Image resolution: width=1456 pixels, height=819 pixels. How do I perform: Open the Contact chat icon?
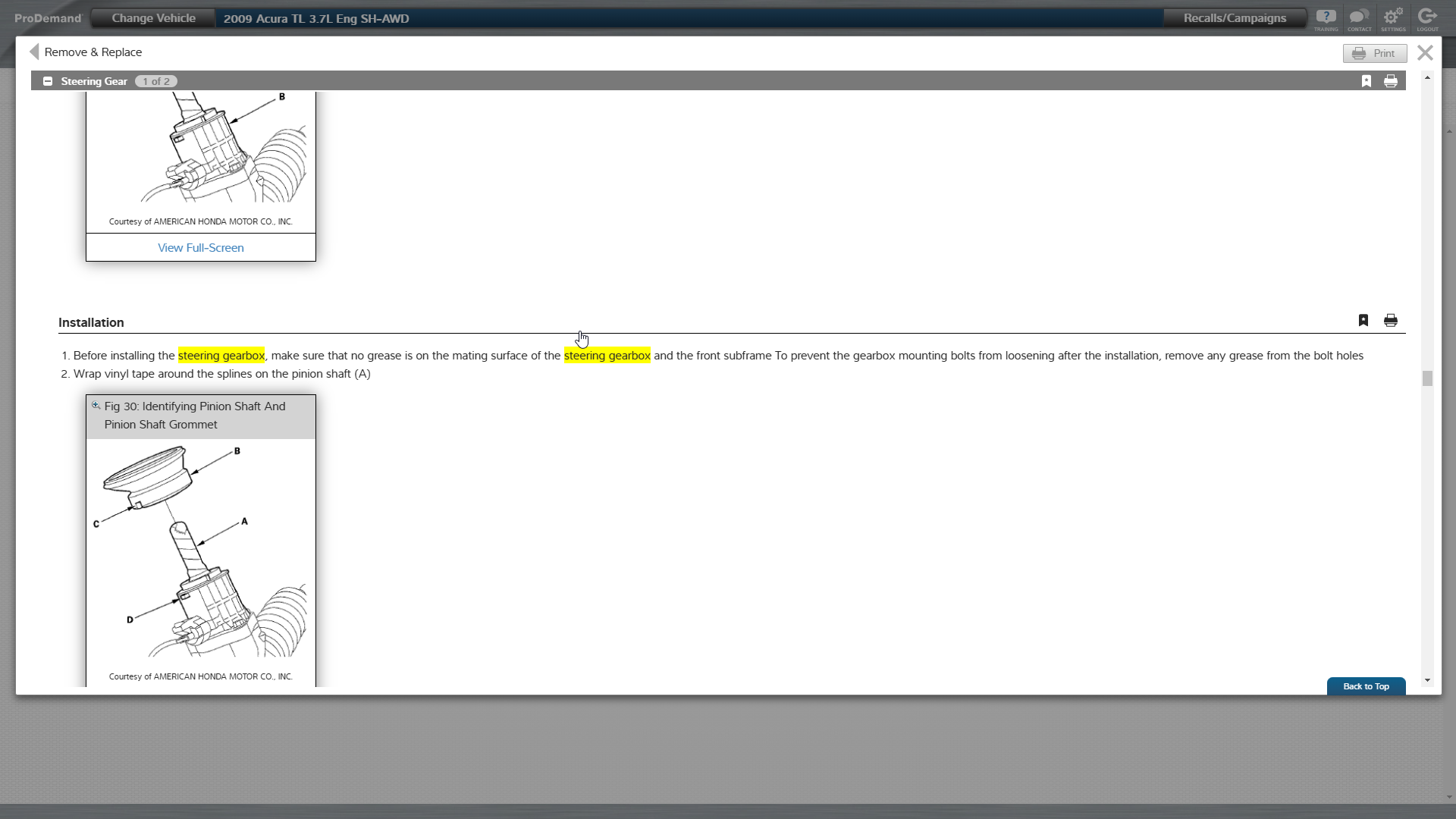(x=1359, y=18)
